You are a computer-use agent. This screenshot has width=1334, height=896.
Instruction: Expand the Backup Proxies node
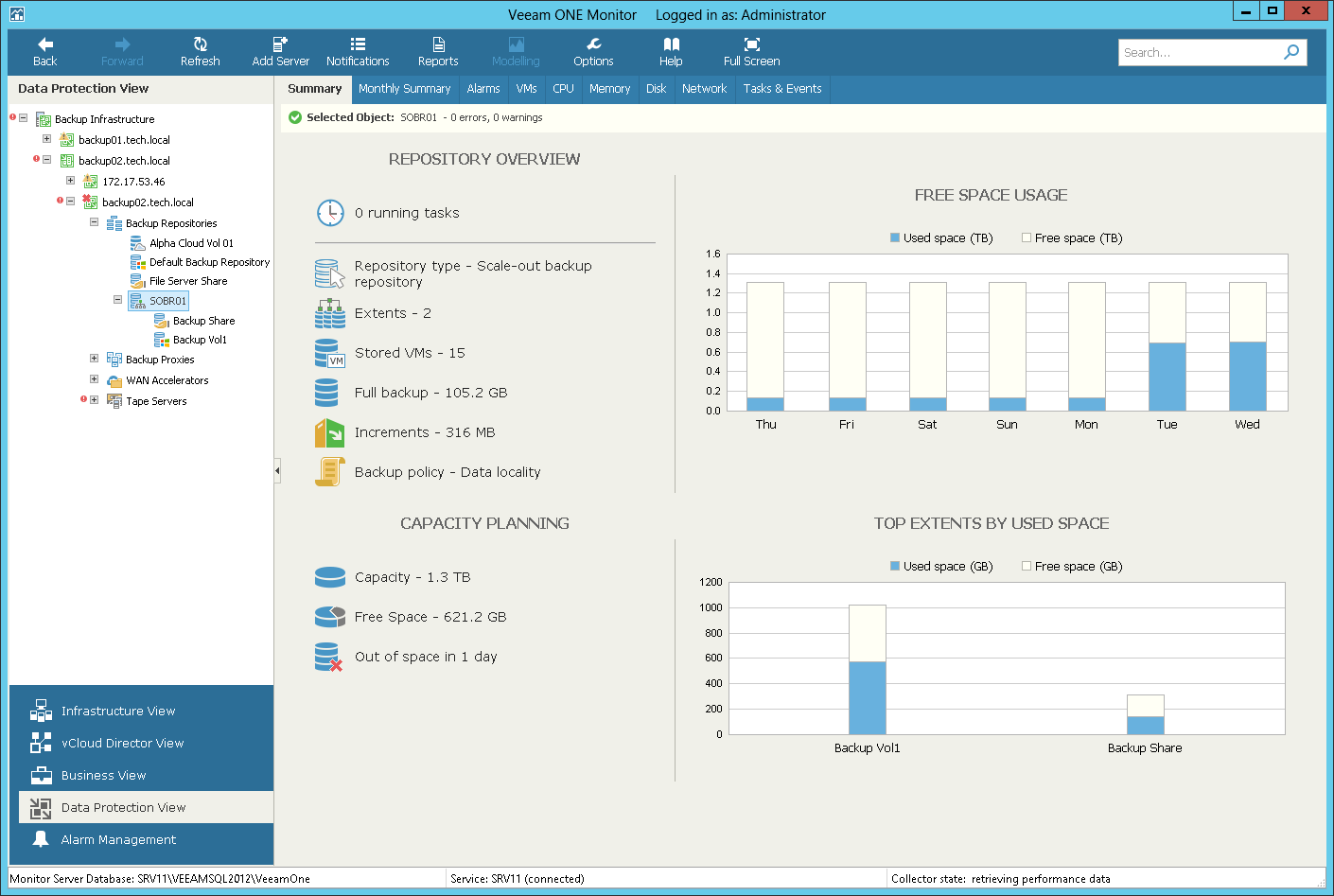94,360
